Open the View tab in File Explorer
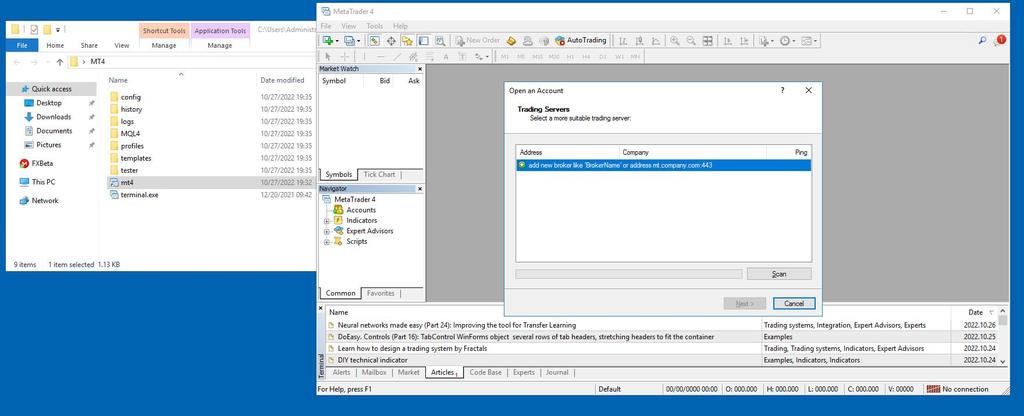The height and width of the screenshot is (416, 1024). [x=122, y=46]
